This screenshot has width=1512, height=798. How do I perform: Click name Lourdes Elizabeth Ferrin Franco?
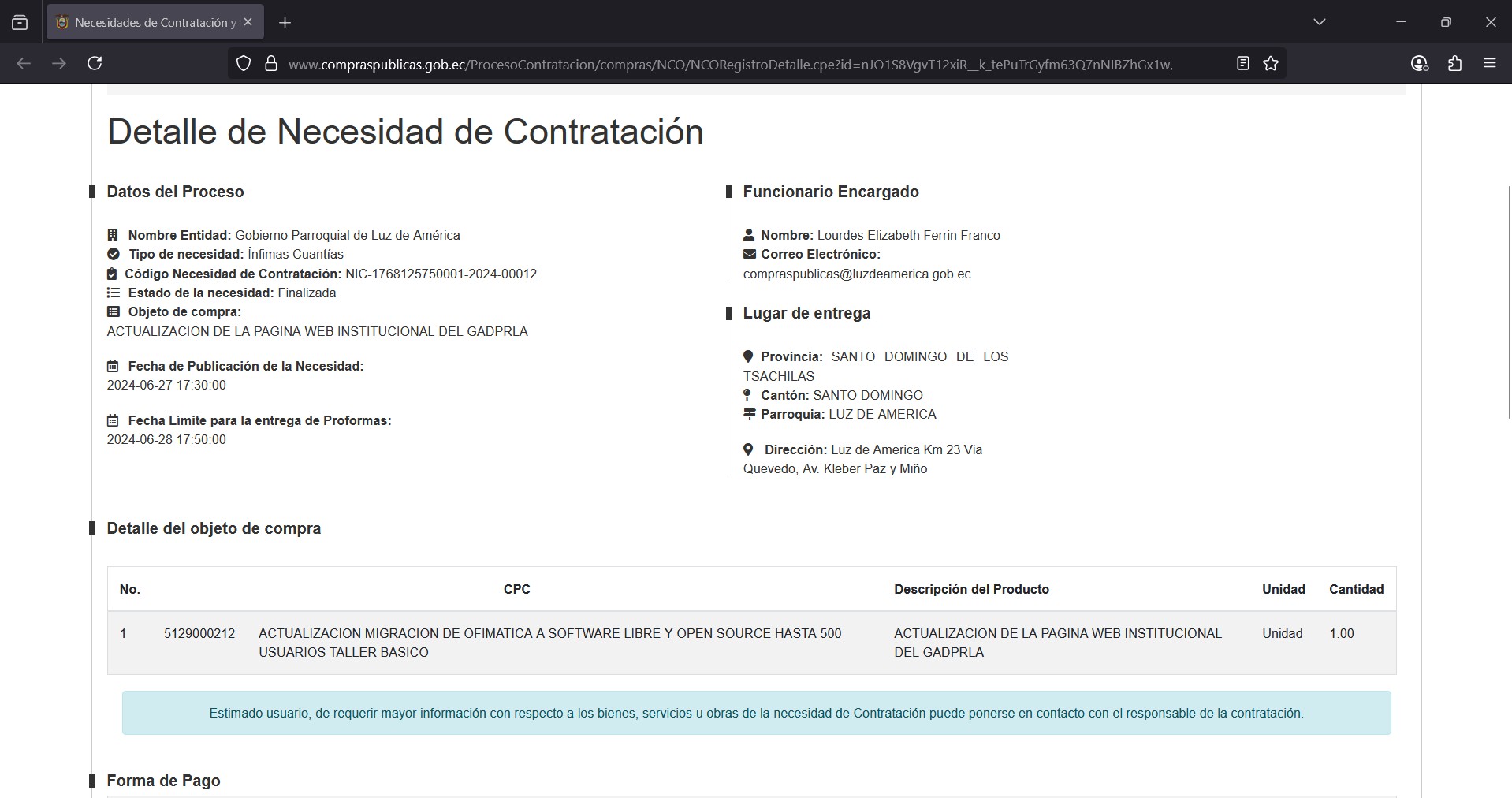tap(909, 235)
